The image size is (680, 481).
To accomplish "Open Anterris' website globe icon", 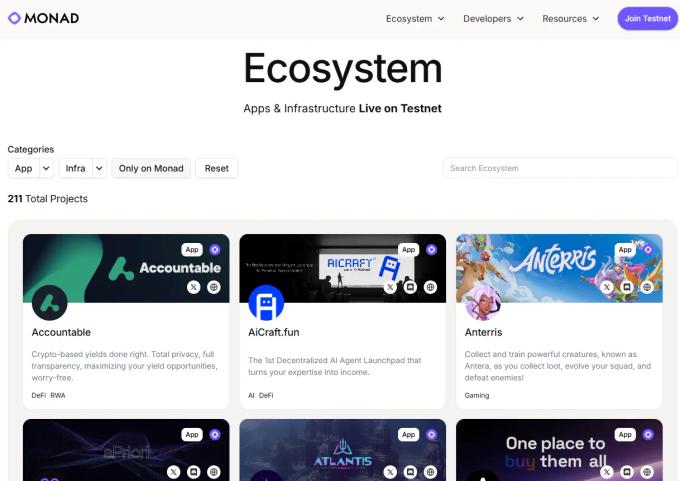I will point(647,287).
